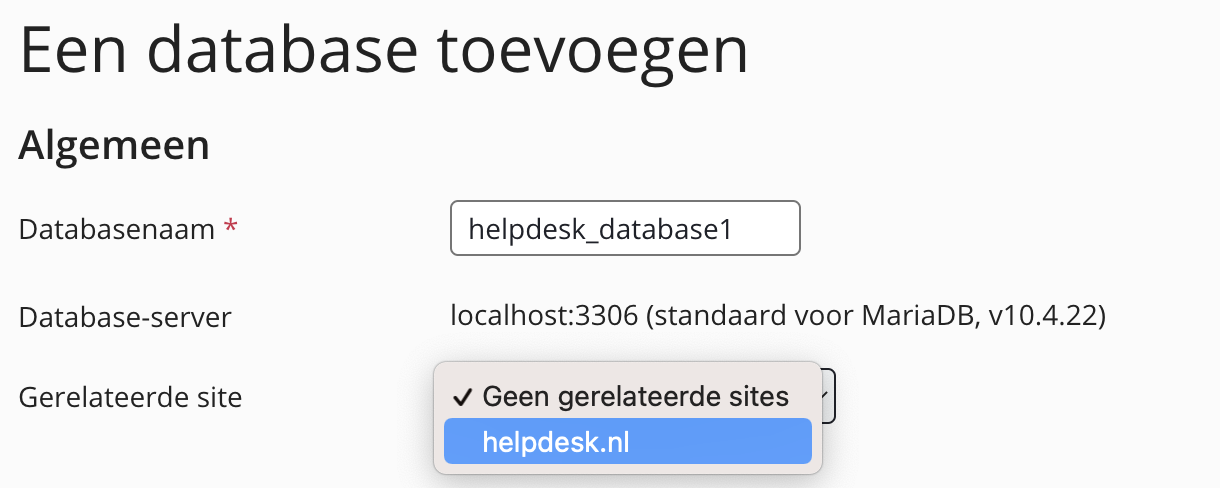
Task: Click the word 'MariaDB' in server info
Action: tap(925, 317)
